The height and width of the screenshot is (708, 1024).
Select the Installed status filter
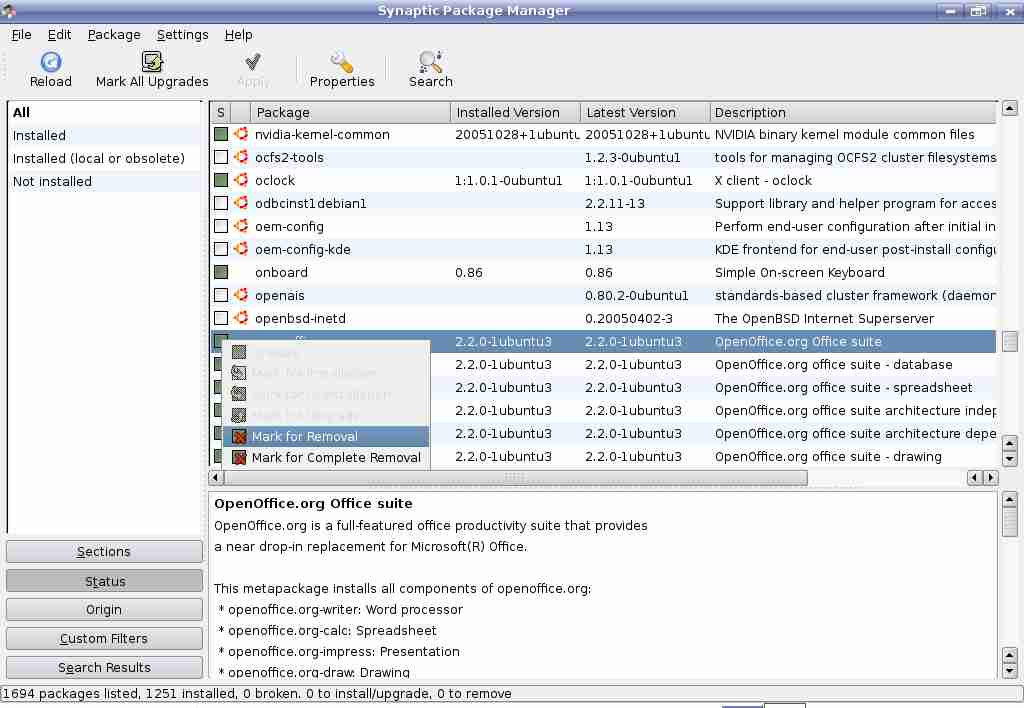coord(104,135)
